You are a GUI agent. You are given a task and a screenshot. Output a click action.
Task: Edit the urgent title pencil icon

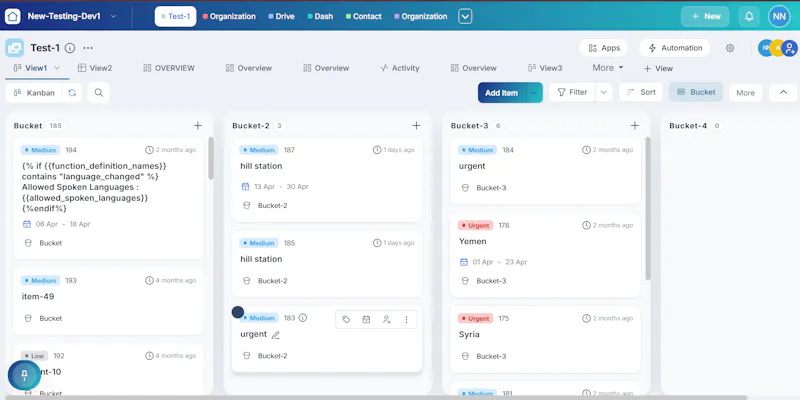[x=276, y=335]
